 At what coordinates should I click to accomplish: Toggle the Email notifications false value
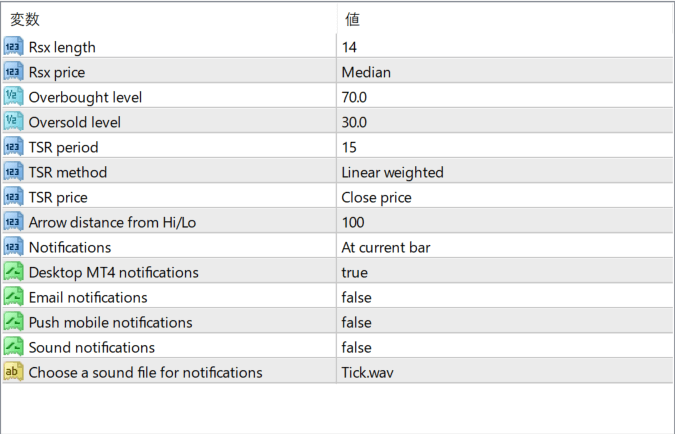504,297
